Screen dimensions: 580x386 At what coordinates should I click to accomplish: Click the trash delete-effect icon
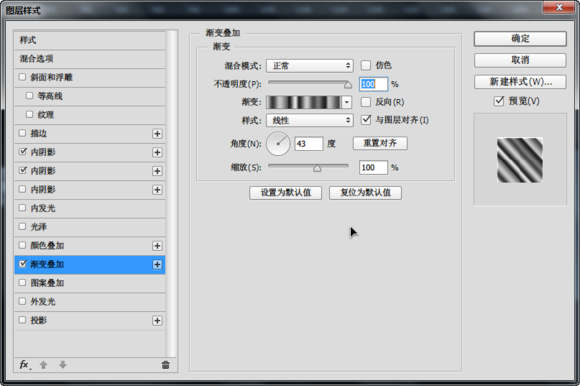click(x=165, y=365)
